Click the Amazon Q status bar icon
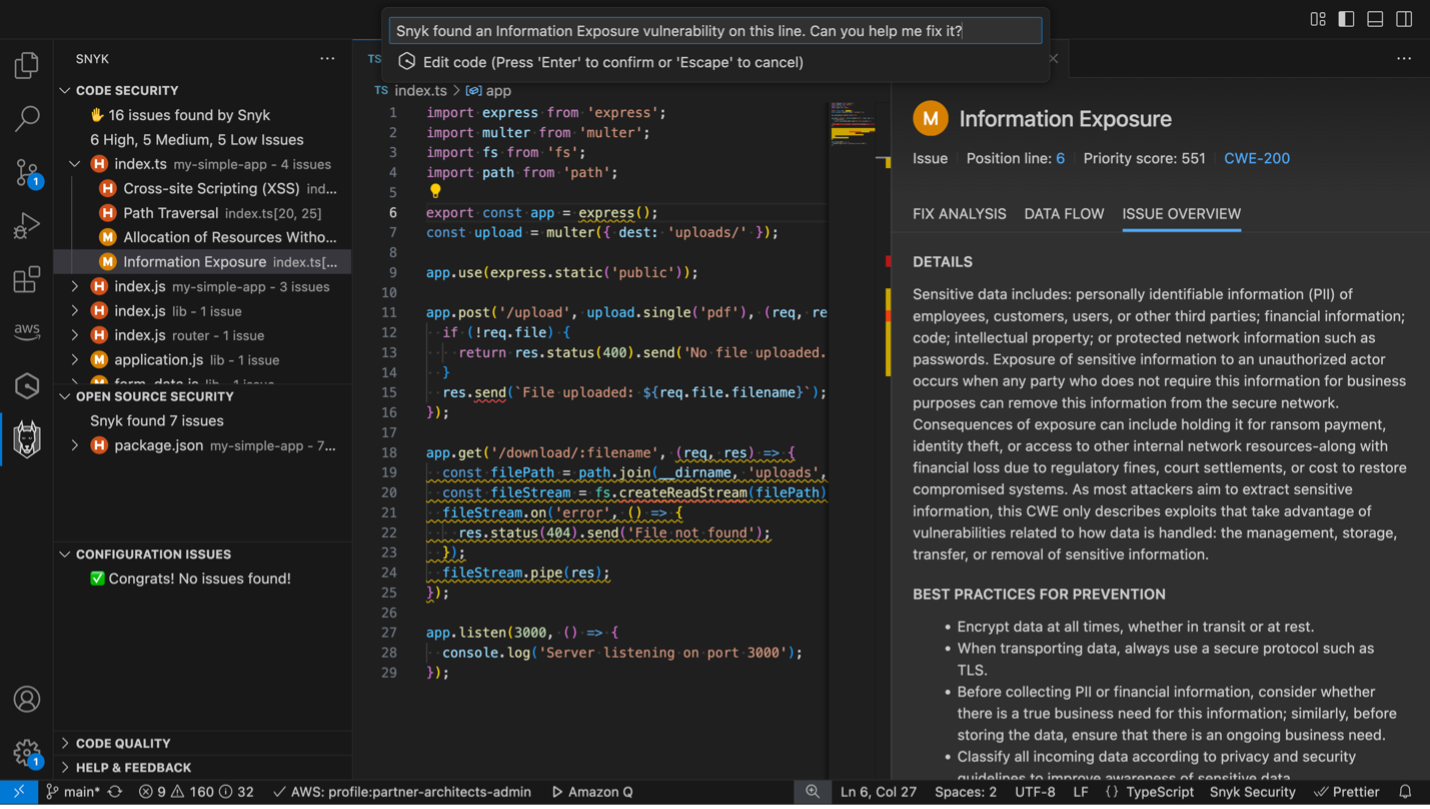Viewport: 1430px width, 809px height. click(x=591, y=791)
